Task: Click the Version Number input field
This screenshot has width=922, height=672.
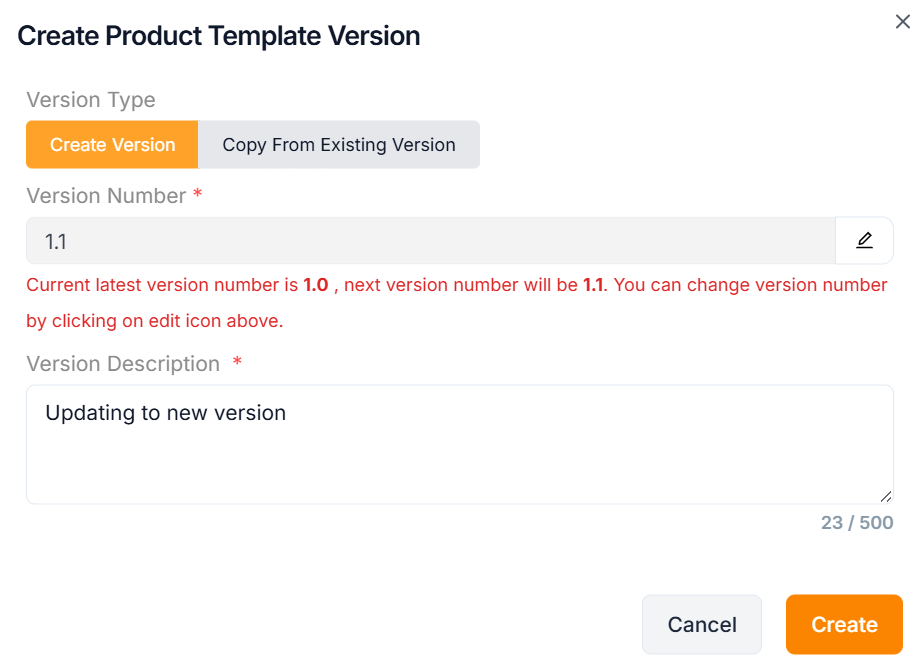Action: point(430,241)
